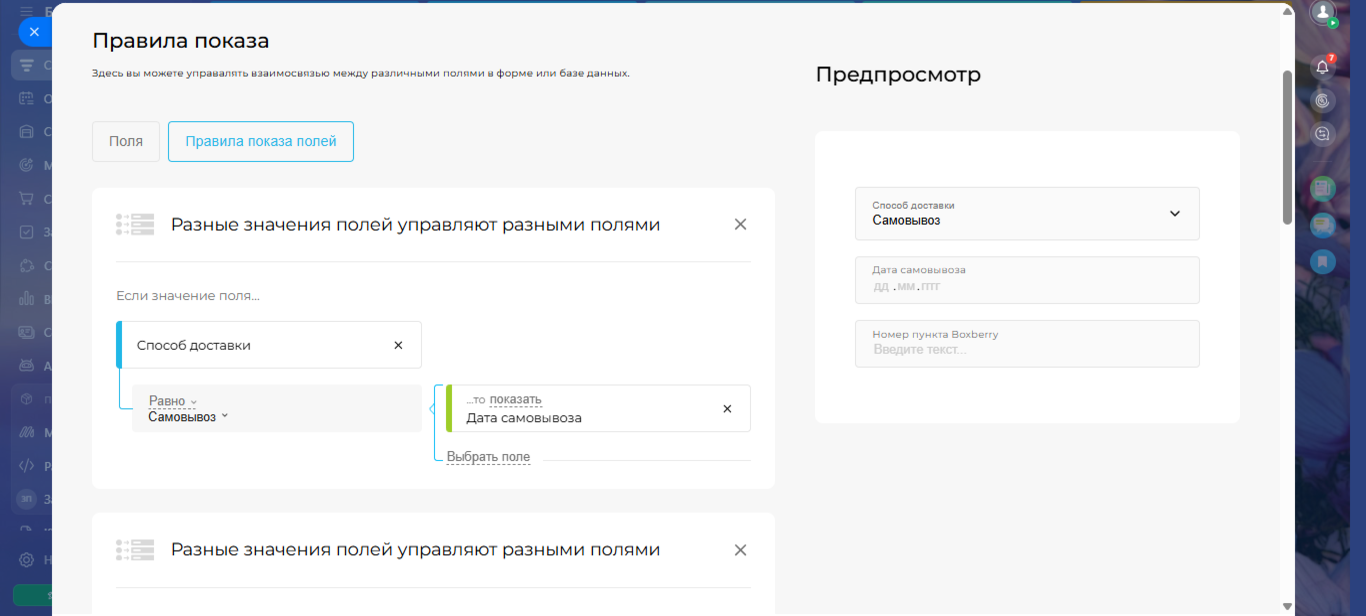Delete the first display rule card
1366x616 pixels.
[740, 224]
